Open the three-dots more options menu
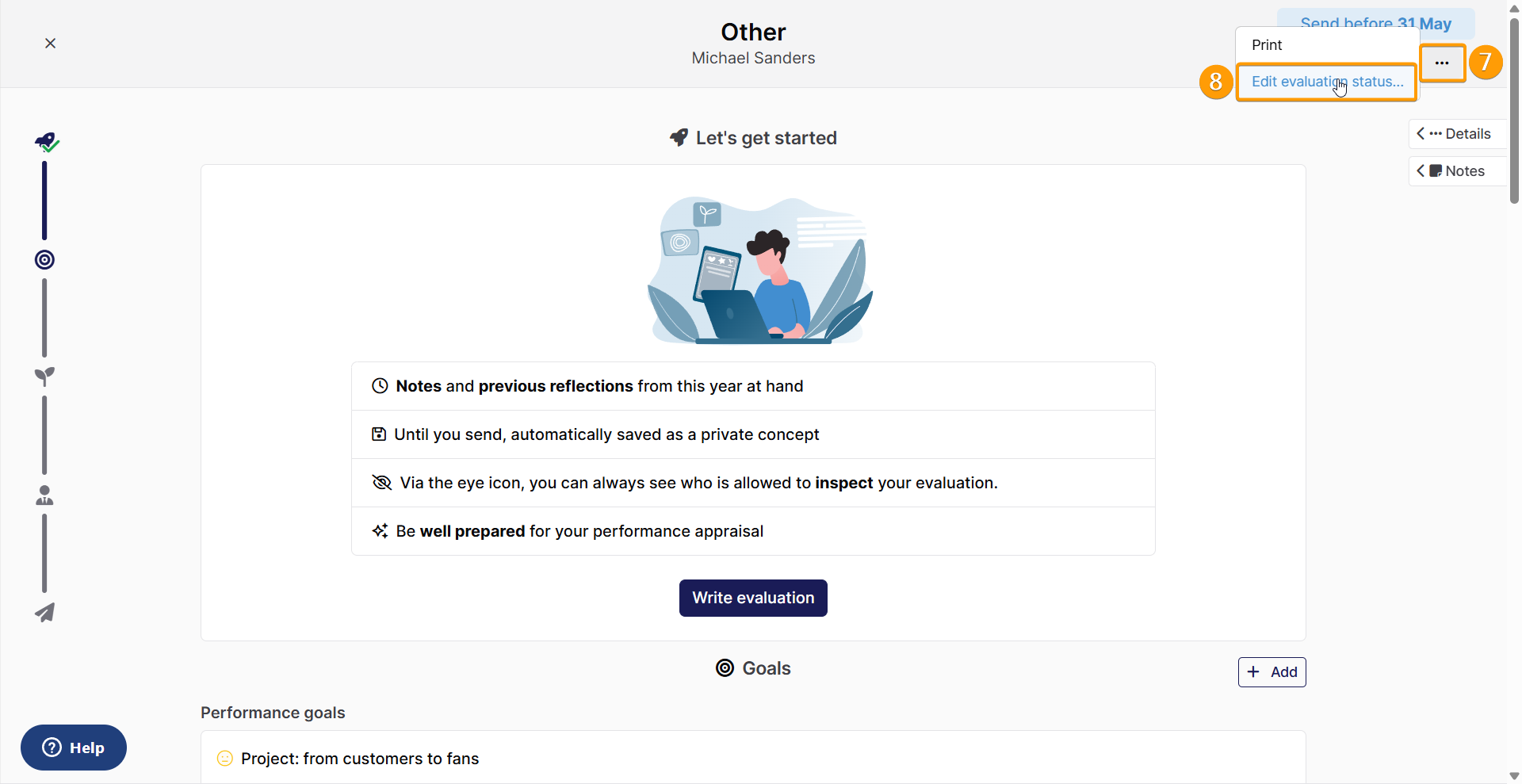1522x784 pixels. (x=1442, y=63)
